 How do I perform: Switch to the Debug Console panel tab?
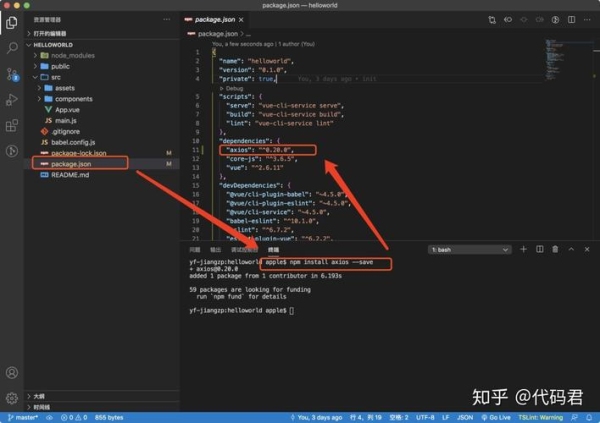(x=245, y=250)
